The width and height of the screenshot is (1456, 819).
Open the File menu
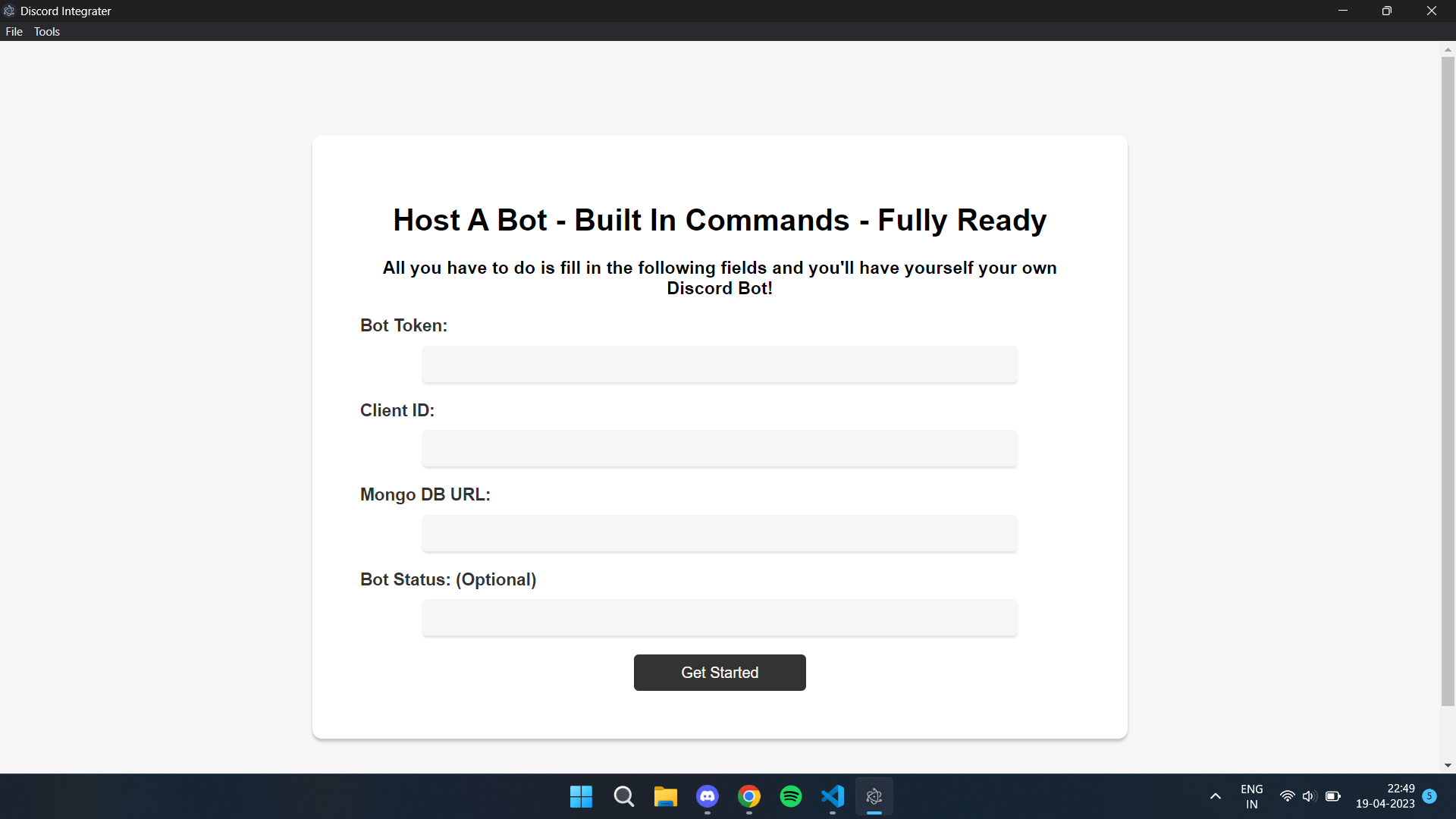click(14, 31)
